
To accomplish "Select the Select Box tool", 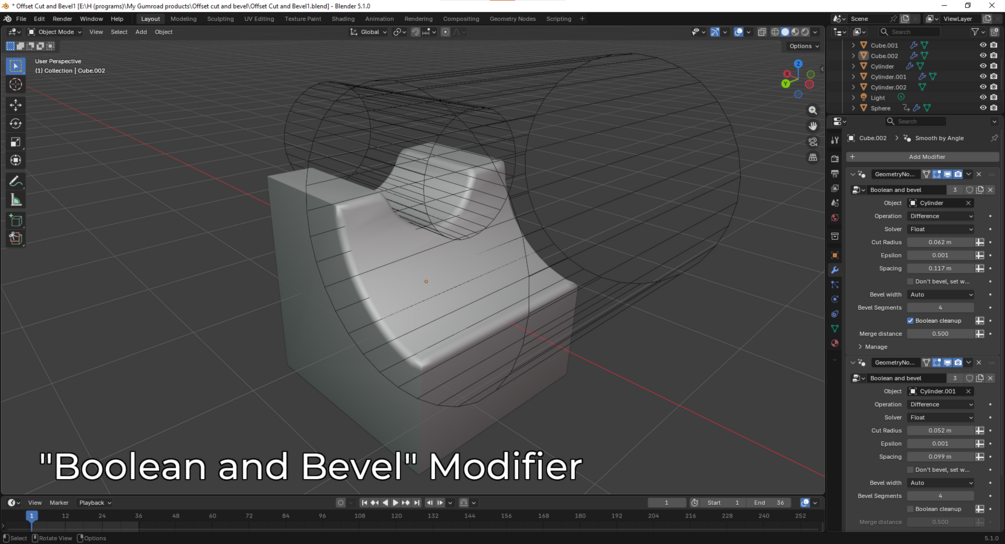I will [x=15, y=65].
